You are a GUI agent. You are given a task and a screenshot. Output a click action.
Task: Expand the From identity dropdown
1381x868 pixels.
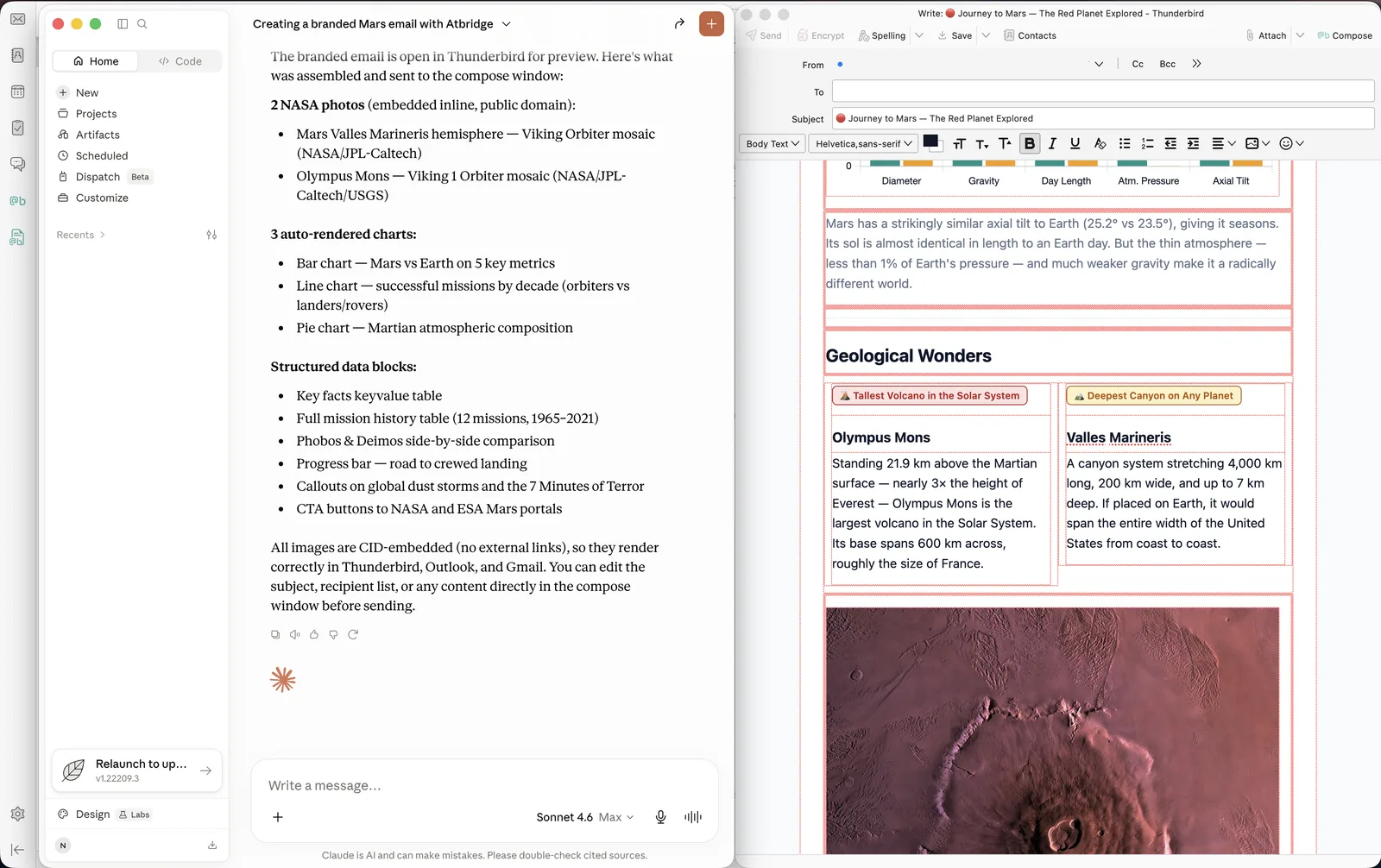1099,64
